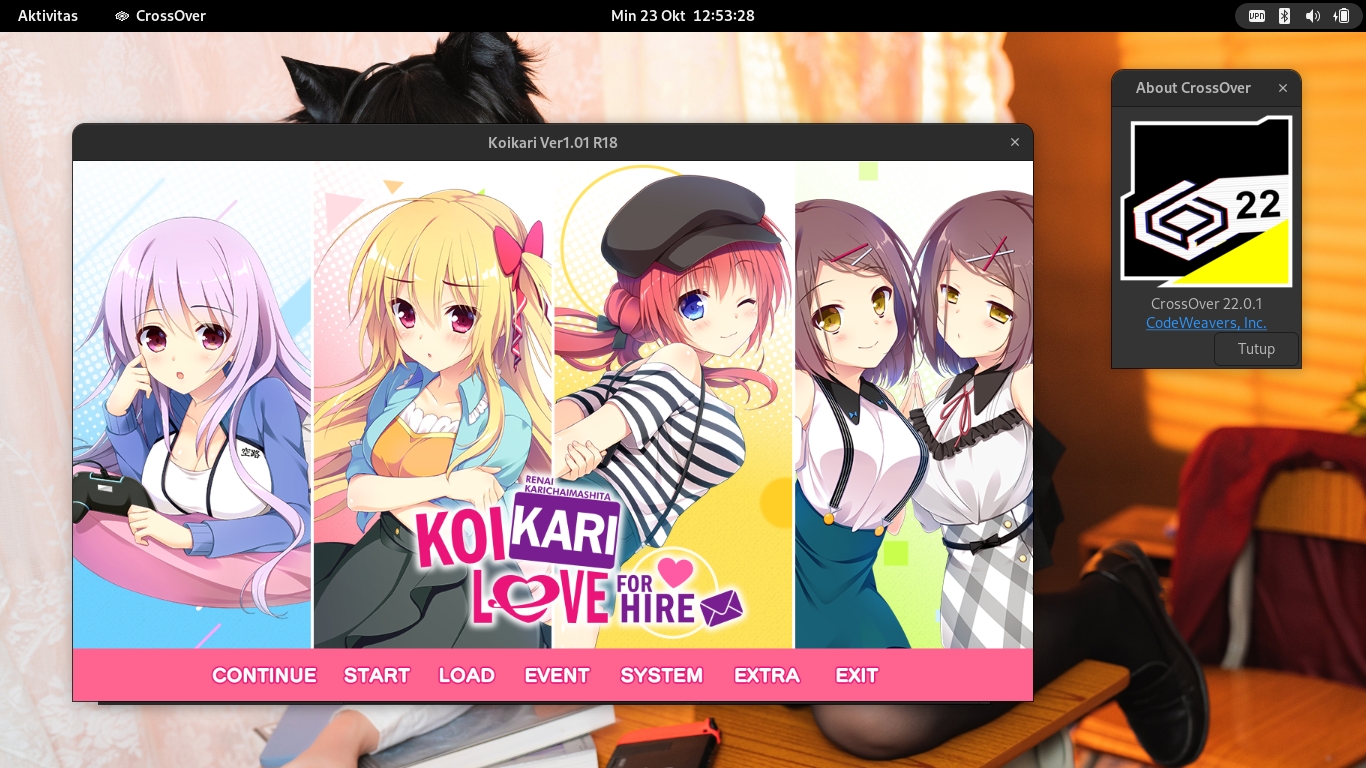Click CONTINUE in the game menu

[264, 675]
